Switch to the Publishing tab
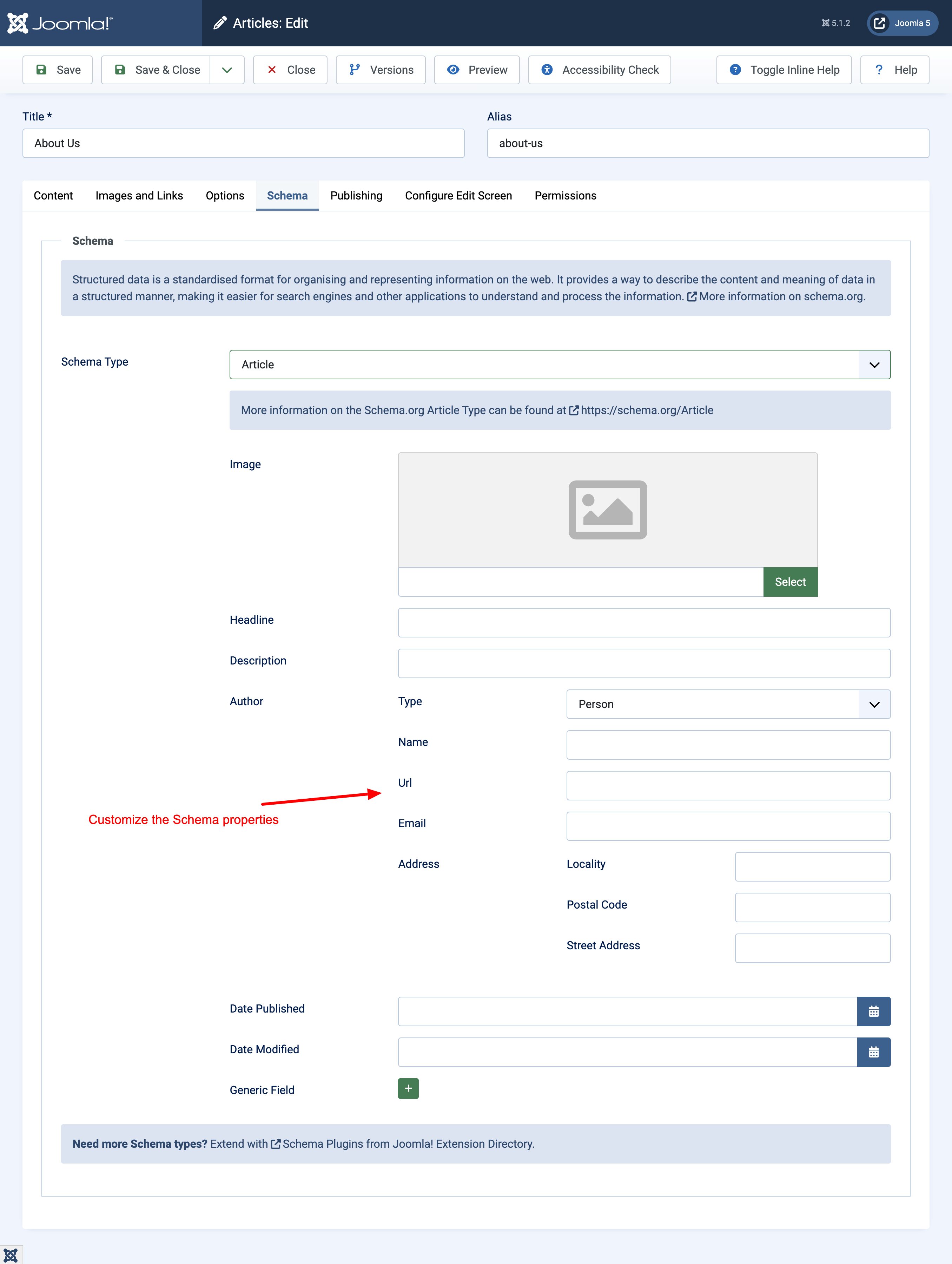Viewport: 952px width, 1264px height. point(356,195)
